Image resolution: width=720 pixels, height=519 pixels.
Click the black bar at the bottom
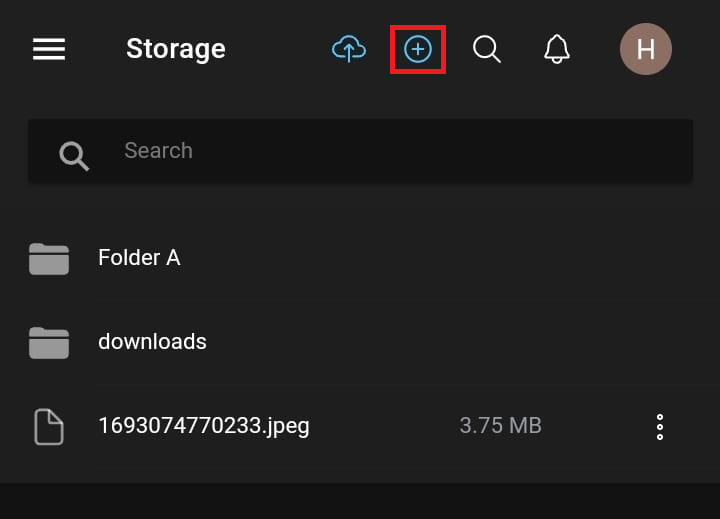click(x=360, y=501)
